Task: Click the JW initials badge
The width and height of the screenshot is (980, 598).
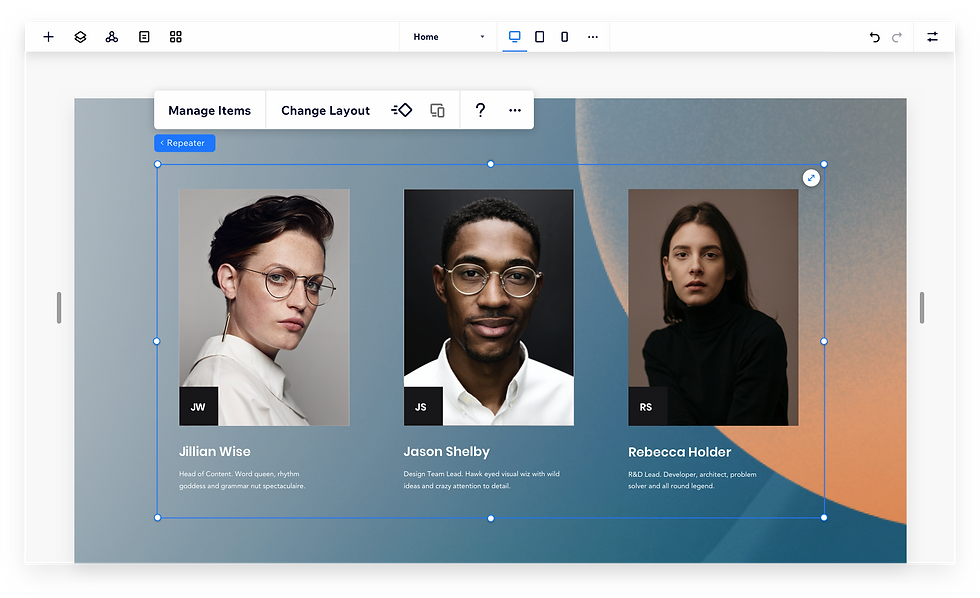Action: 198,407
